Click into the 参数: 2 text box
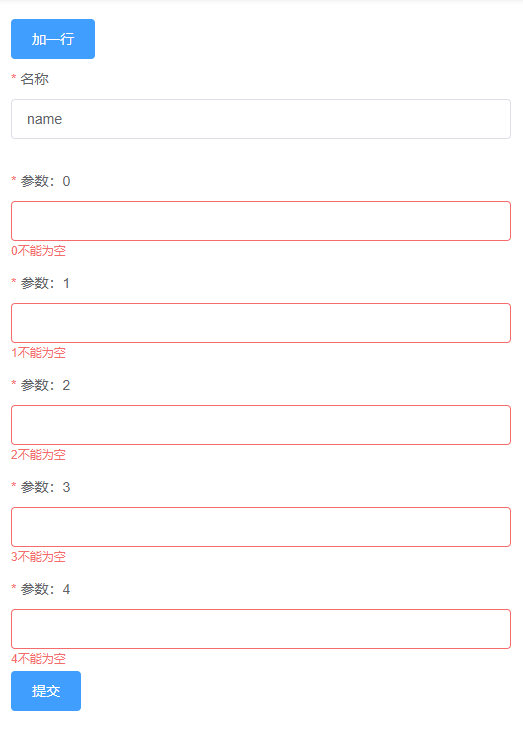Viewport: 523px width, 730px height. (261, 425)
